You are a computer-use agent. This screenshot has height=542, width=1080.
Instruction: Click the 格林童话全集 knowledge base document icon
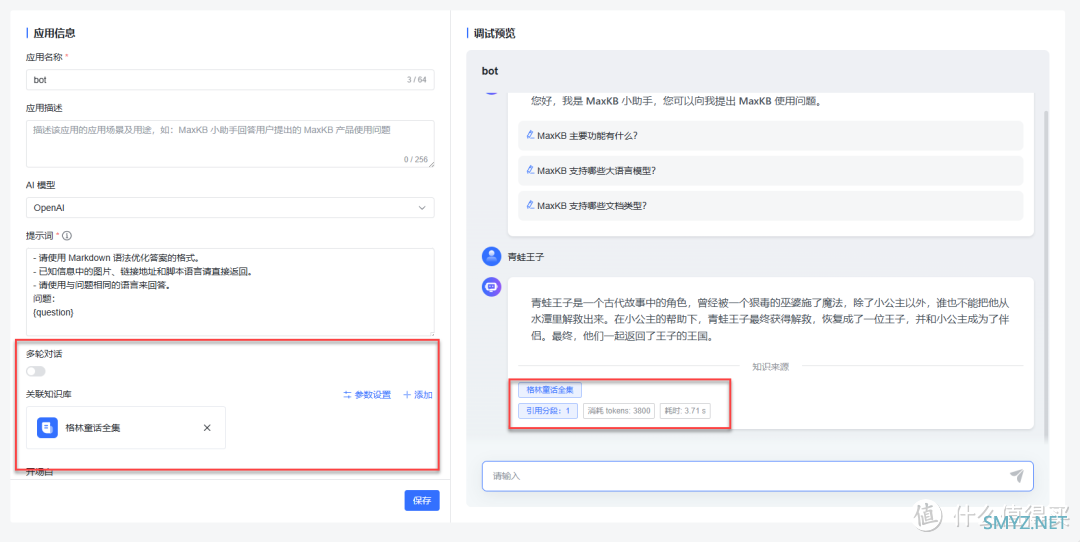[x=48, y=428]
